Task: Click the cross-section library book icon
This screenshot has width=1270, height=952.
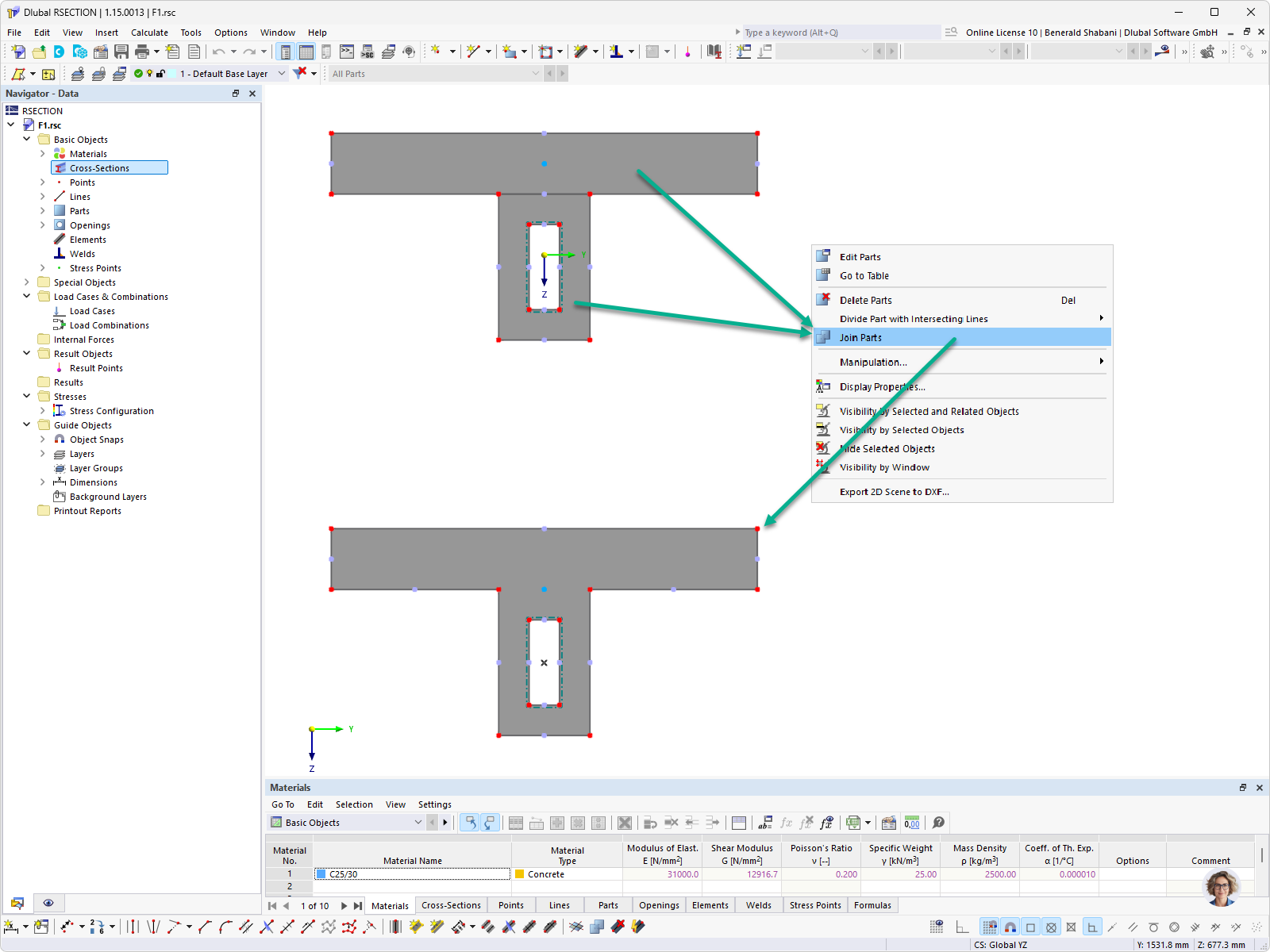Action: point(714,52)
